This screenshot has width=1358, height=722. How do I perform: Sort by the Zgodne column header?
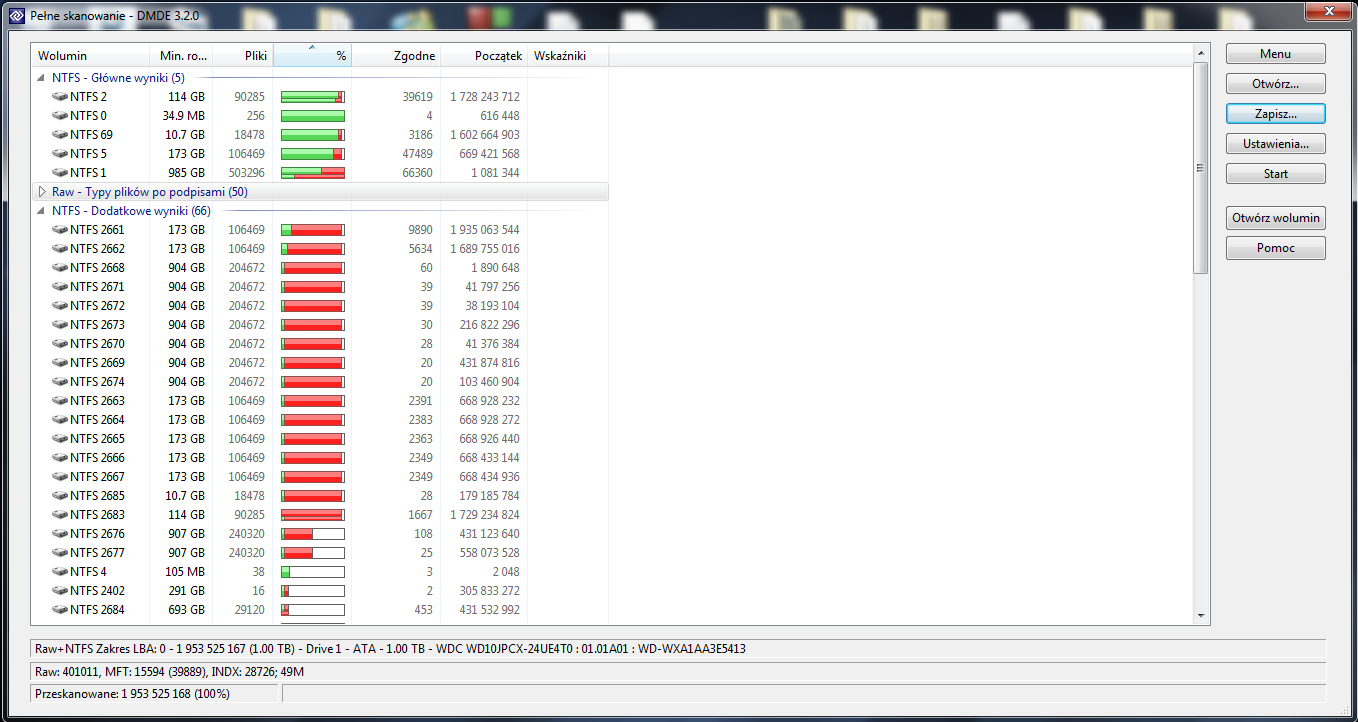pos(397,56)
